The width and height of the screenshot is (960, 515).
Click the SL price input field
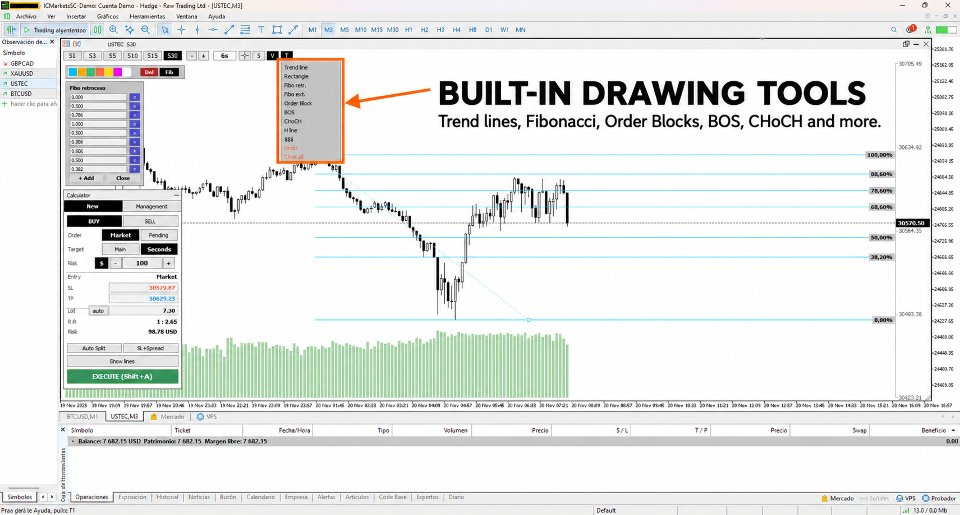tap(143, 287)
